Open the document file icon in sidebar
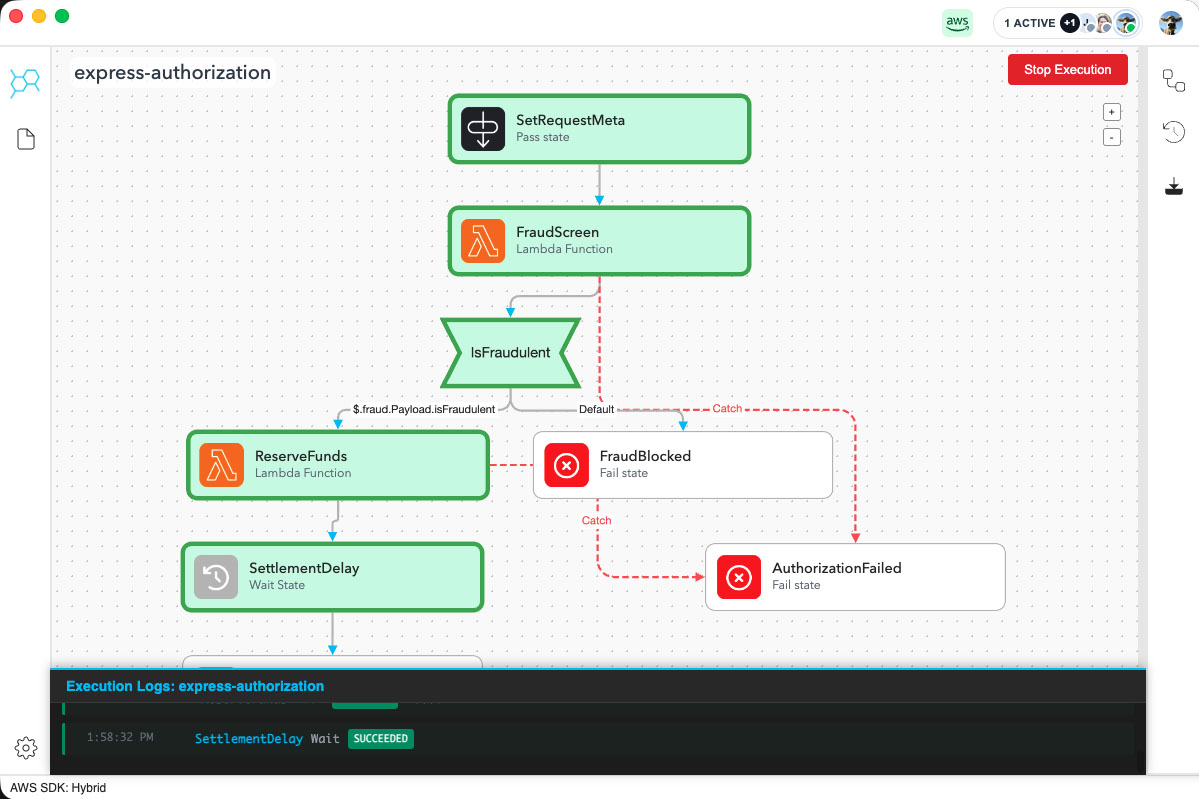Image resolution: width=1199 pixels, height=799 pixels. coord(26,139)
